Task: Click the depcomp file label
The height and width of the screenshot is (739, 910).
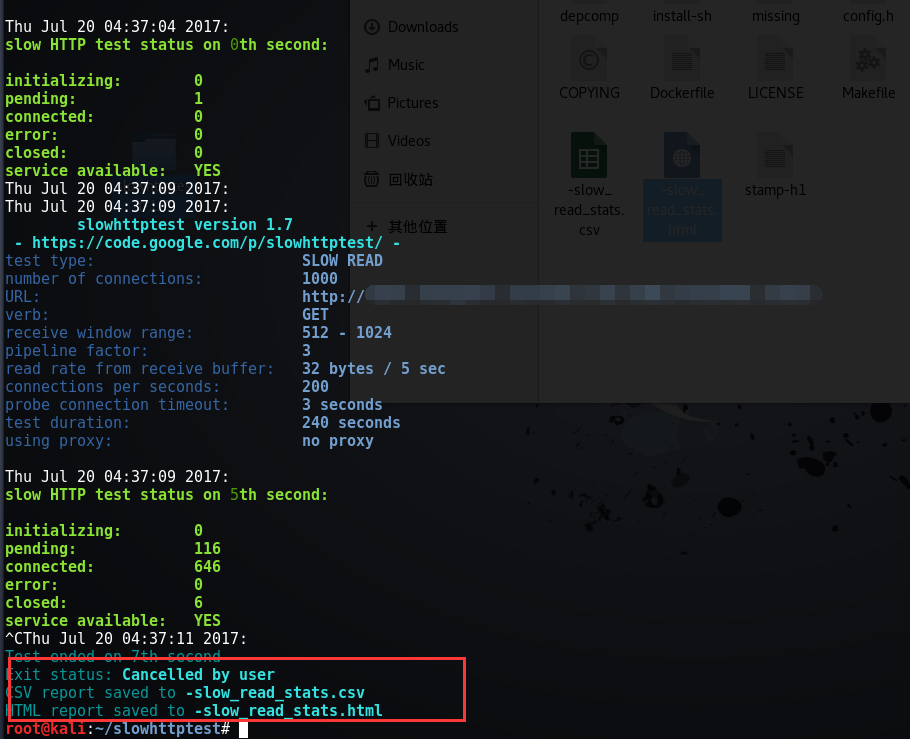Action: point(589,16)
